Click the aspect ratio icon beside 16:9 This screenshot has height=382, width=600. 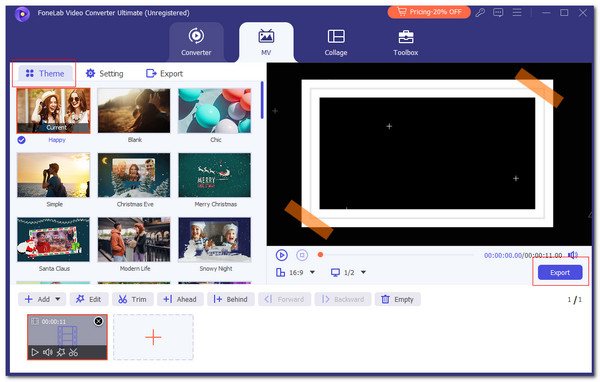(x=280, y=273)
